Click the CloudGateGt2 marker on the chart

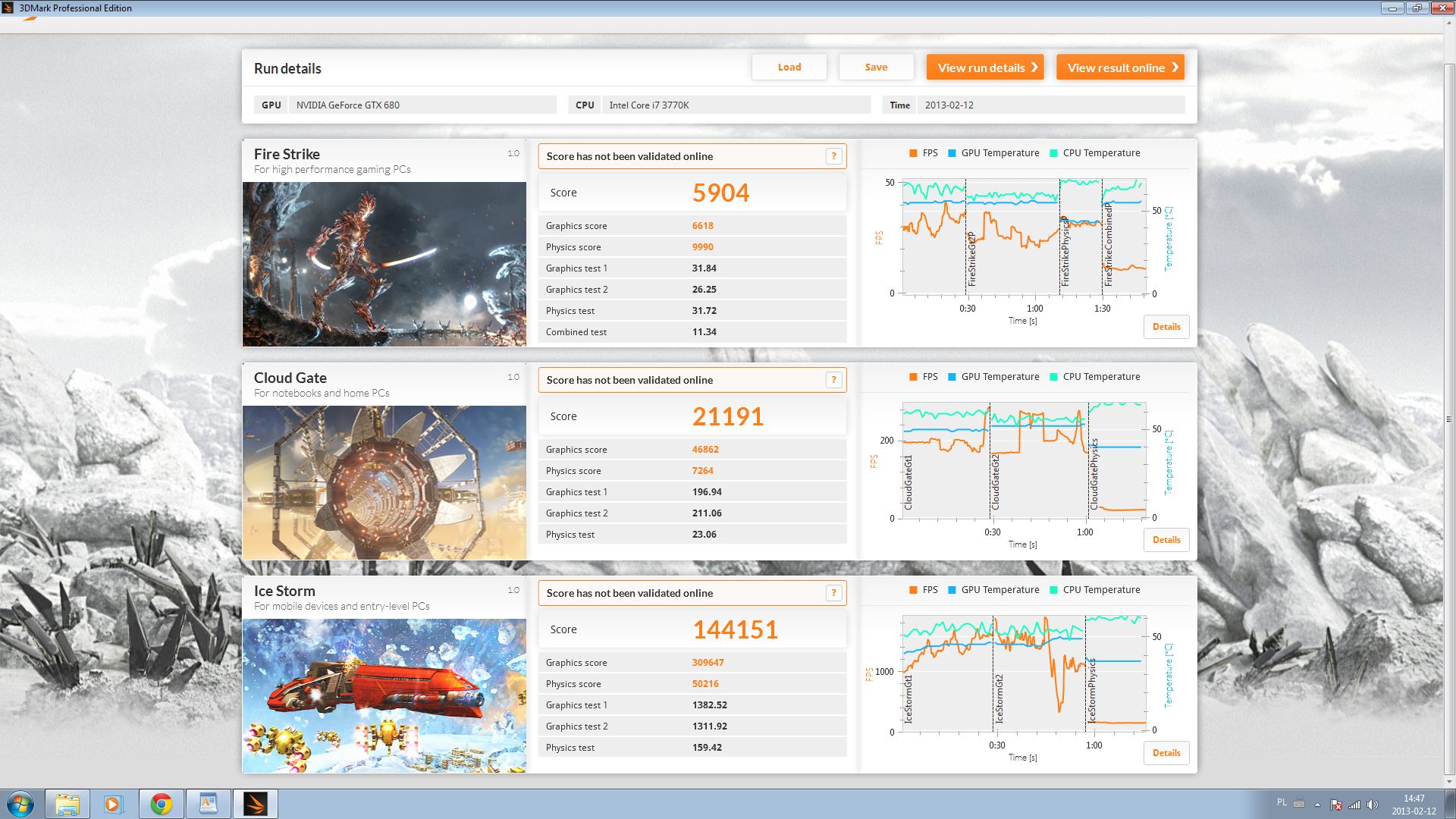coord(995,482)
